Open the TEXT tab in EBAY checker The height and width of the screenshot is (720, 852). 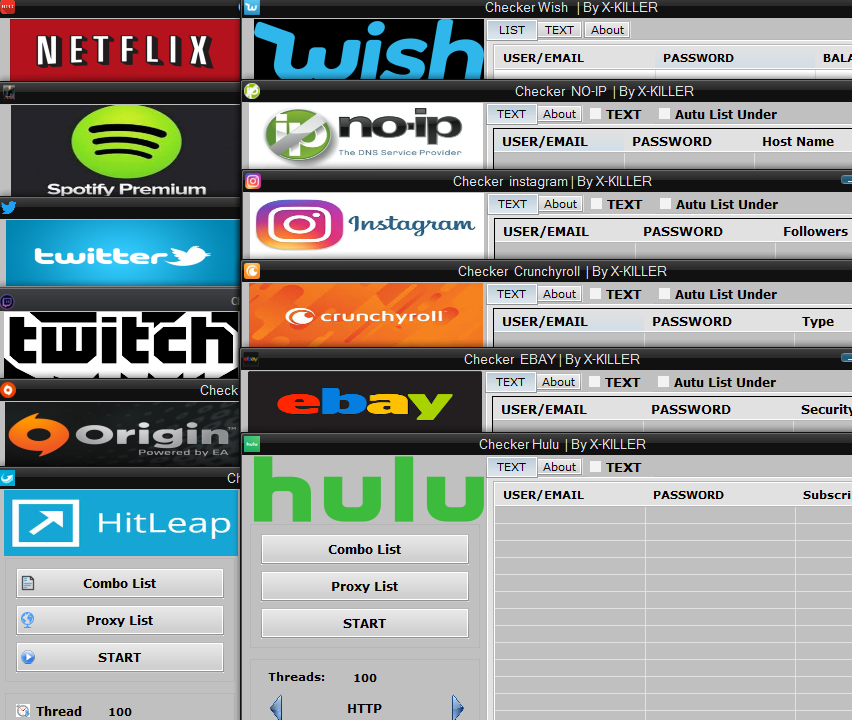510,382
